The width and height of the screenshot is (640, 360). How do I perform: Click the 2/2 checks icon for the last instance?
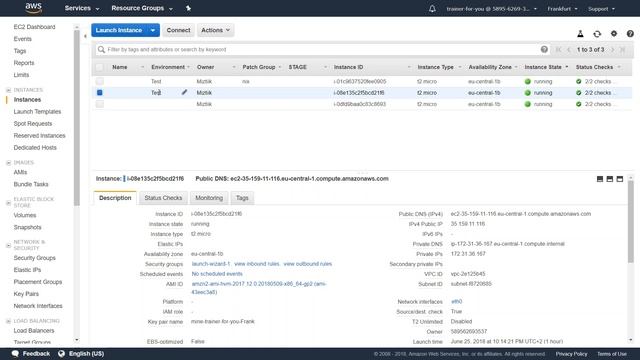pyautogui.click(x=578, y=104)
